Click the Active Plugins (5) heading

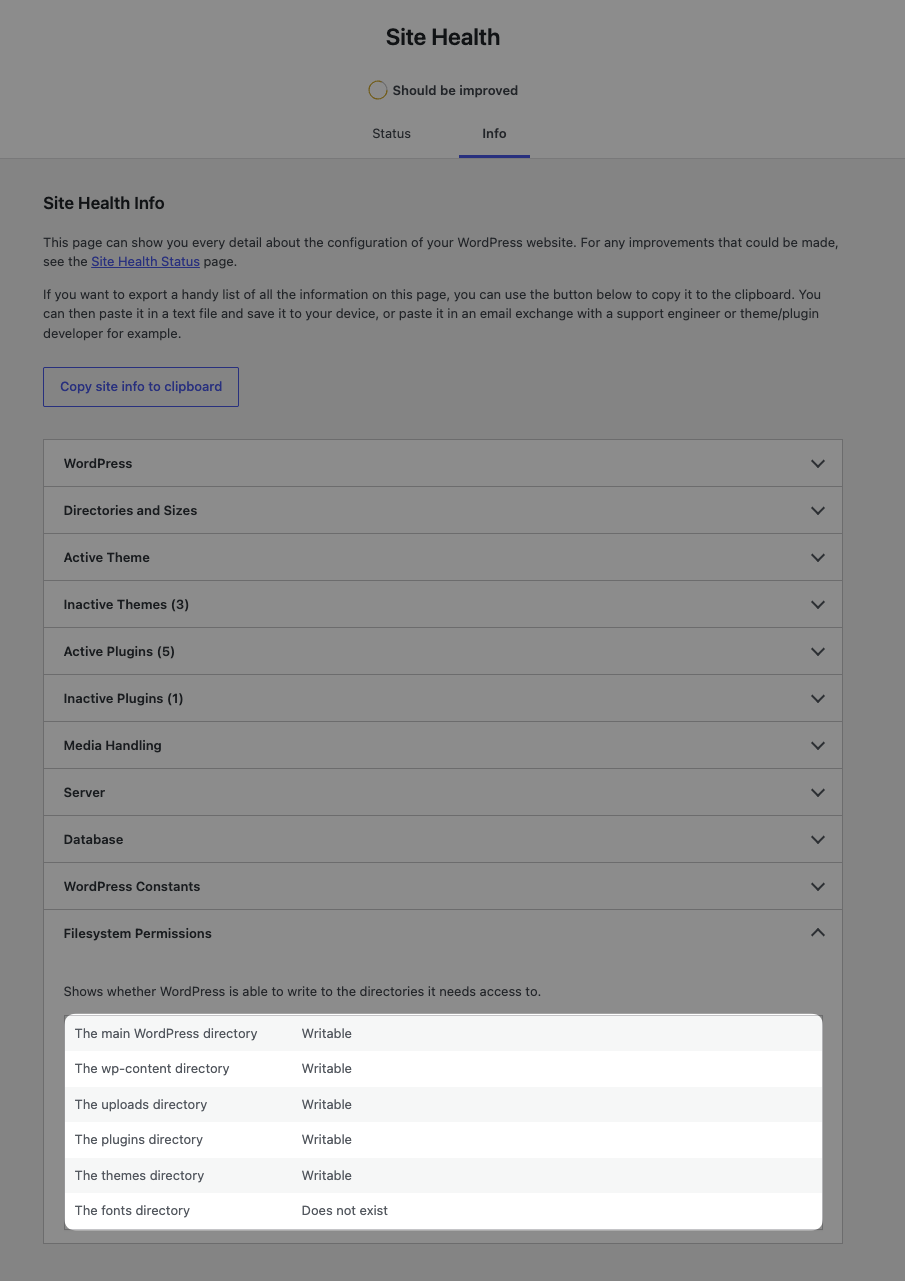[x=119, y=652]
